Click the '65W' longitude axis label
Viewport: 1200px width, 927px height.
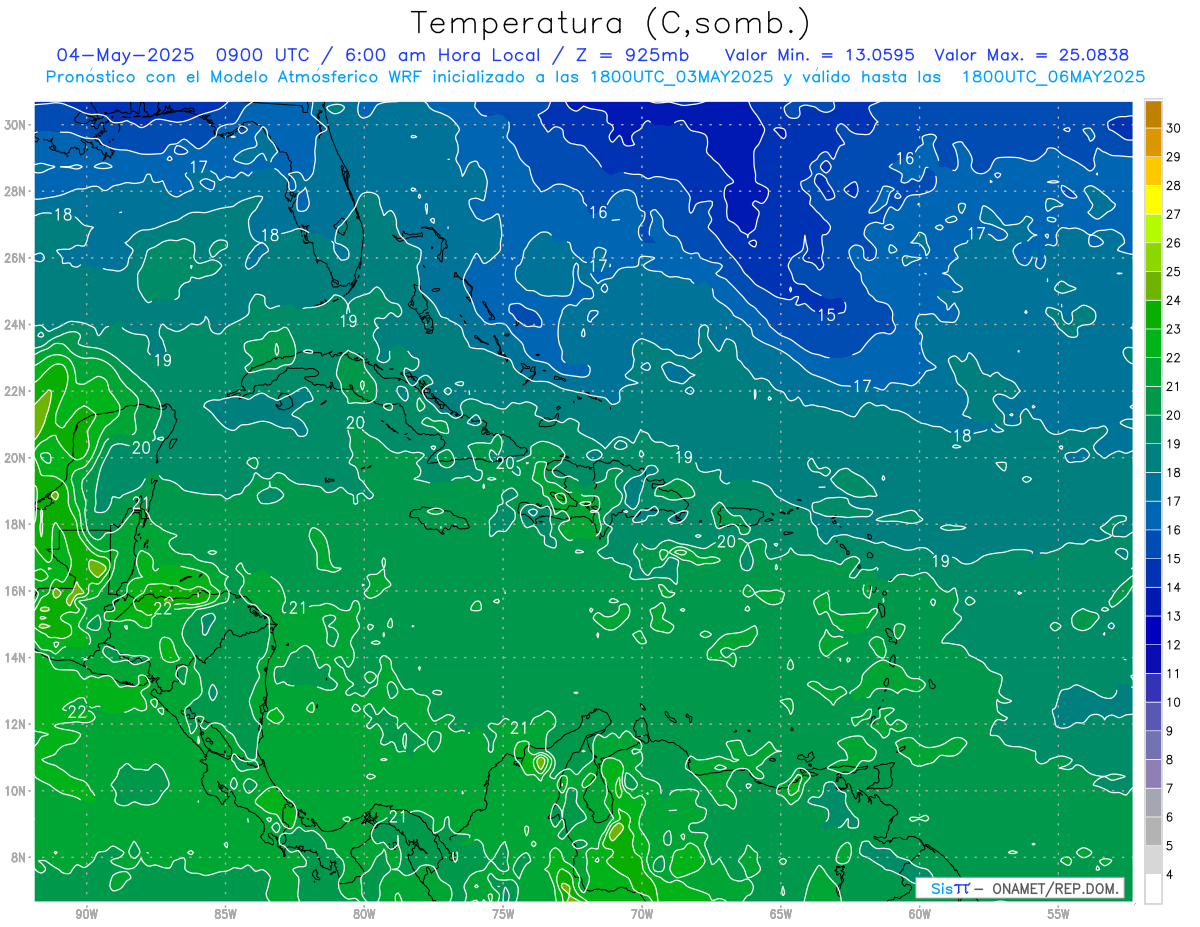pyautogui.click(x=781, y=914)
